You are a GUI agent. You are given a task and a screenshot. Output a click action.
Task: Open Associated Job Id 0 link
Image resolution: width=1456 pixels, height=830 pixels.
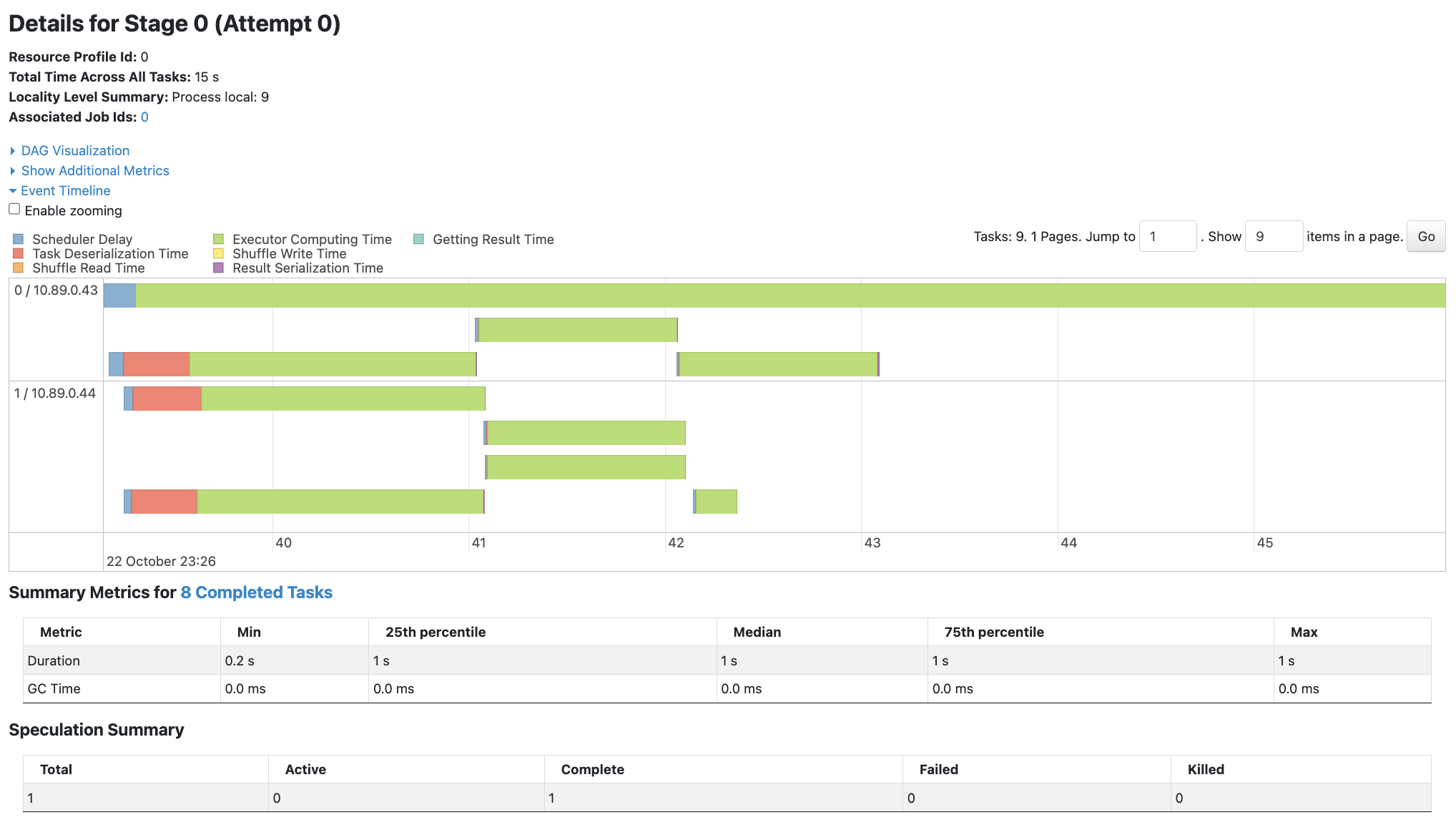(x=144, y=117)
